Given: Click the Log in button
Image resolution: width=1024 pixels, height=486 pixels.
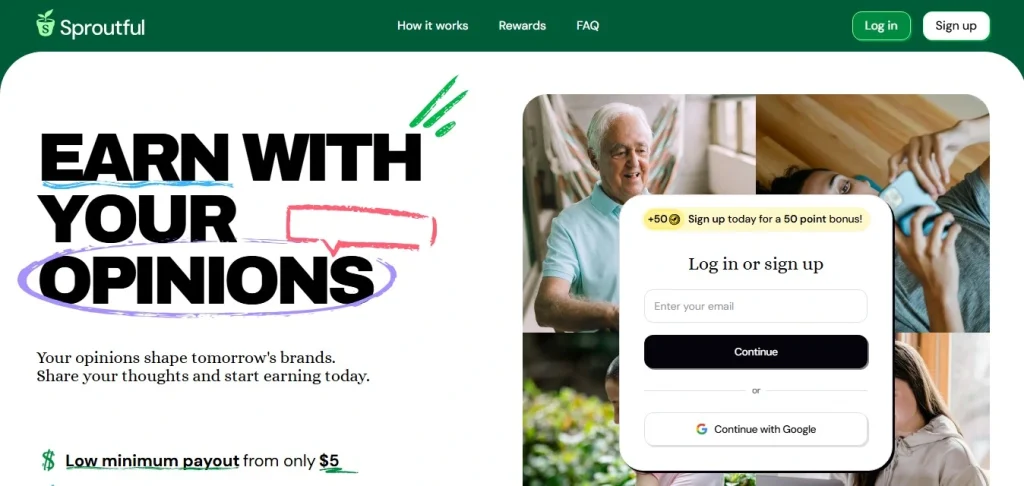Looking at the screenshot, I should pyautogui.click(x=881, y=26).
